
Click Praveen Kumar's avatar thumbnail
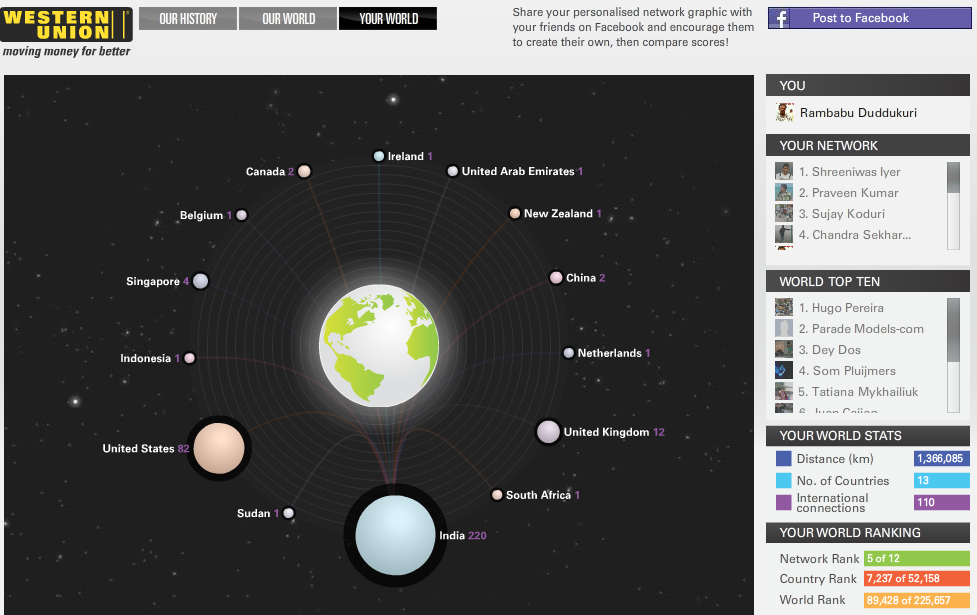tap(784, 193)
